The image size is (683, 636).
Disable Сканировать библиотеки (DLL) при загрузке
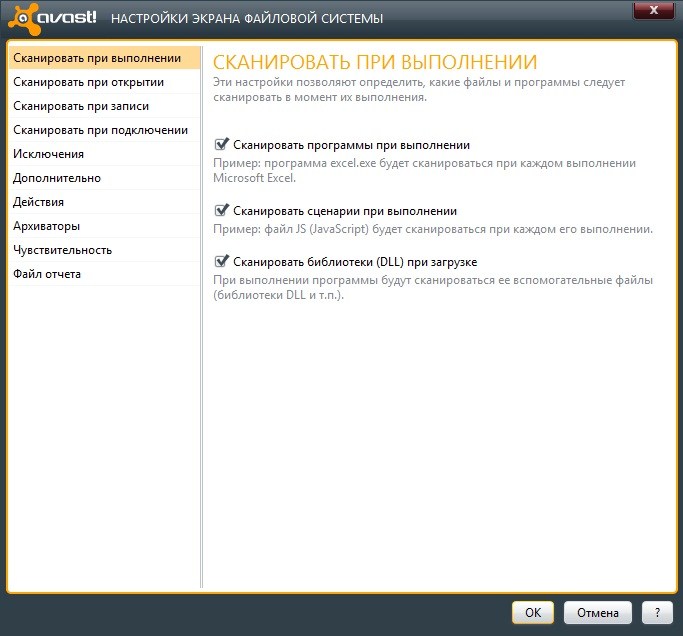tap(221, 261)
